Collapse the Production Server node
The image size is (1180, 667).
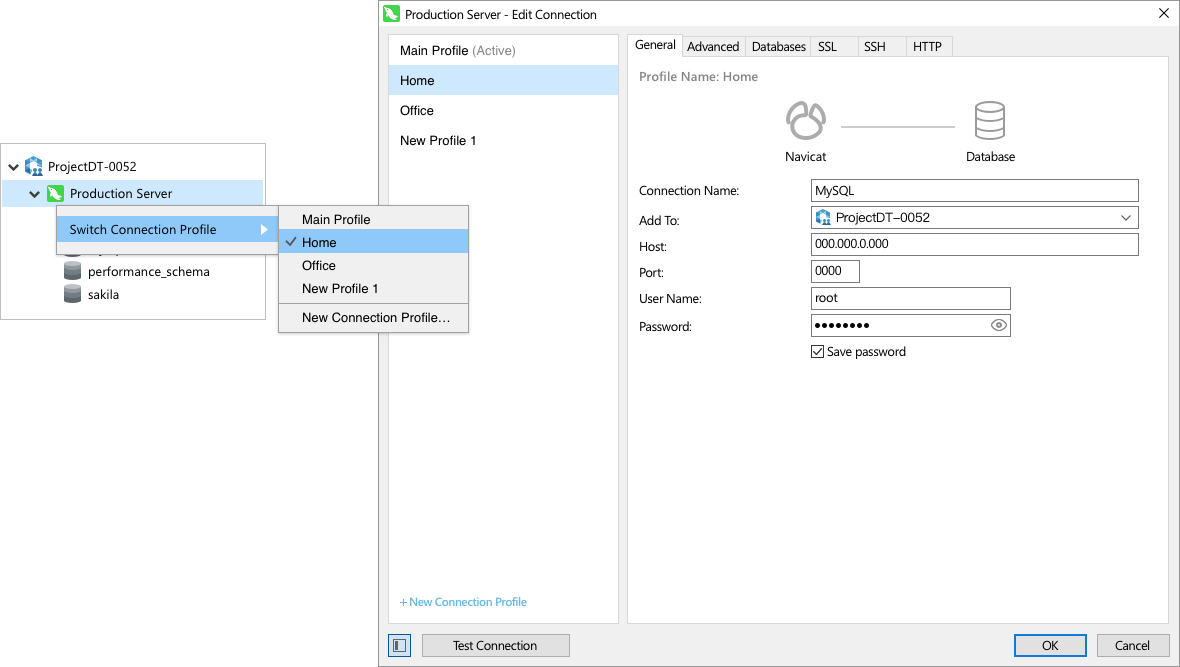[x=35, y=194]
